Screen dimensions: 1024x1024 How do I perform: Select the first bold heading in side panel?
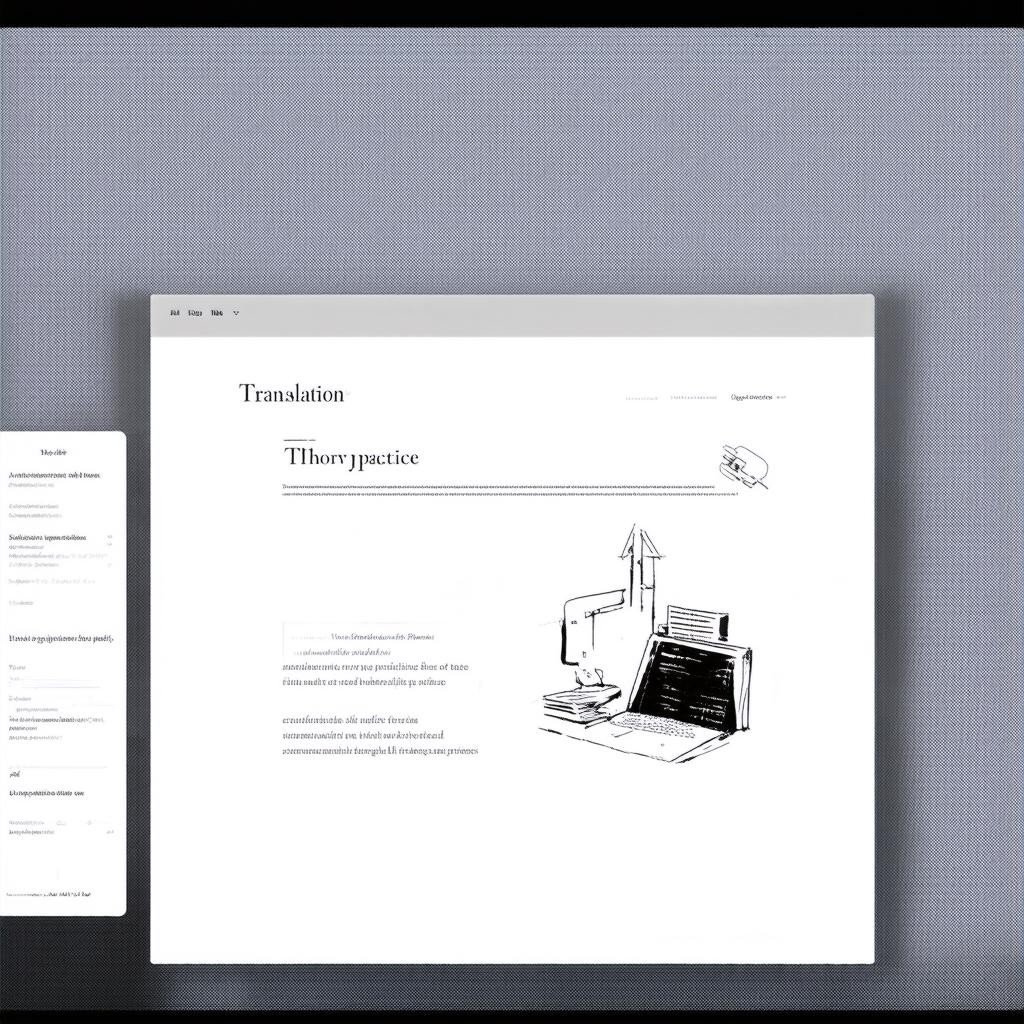click(53, 475)
